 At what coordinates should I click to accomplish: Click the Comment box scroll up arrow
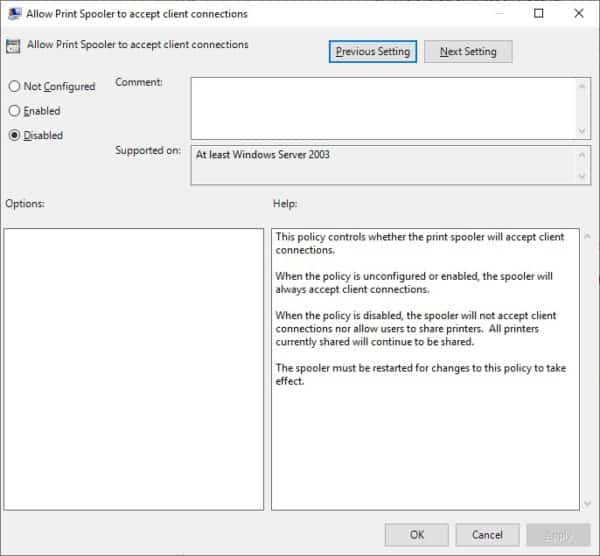(x=582, y=86)
